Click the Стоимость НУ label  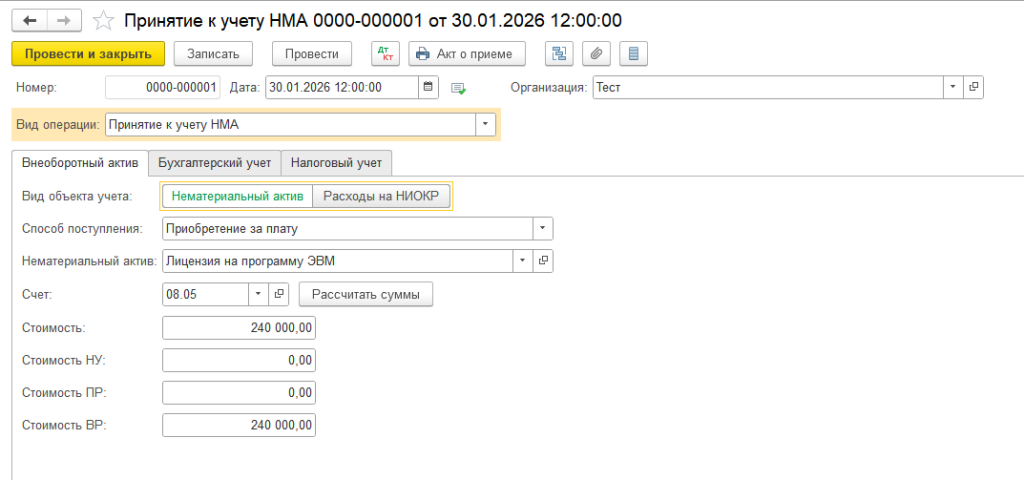pos(63,360)
